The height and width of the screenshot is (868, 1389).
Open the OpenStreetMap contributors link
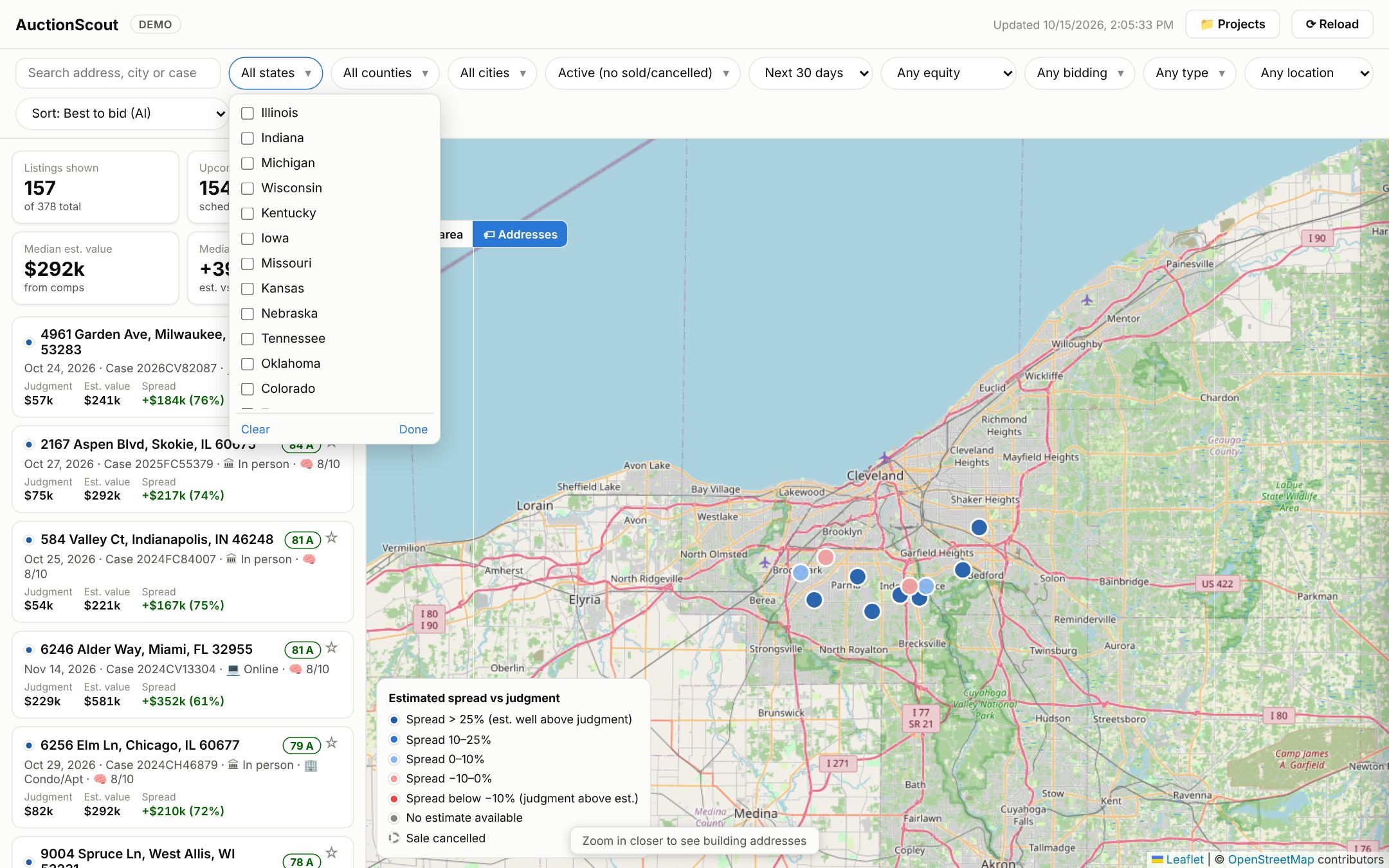(x=1271, y=860)
